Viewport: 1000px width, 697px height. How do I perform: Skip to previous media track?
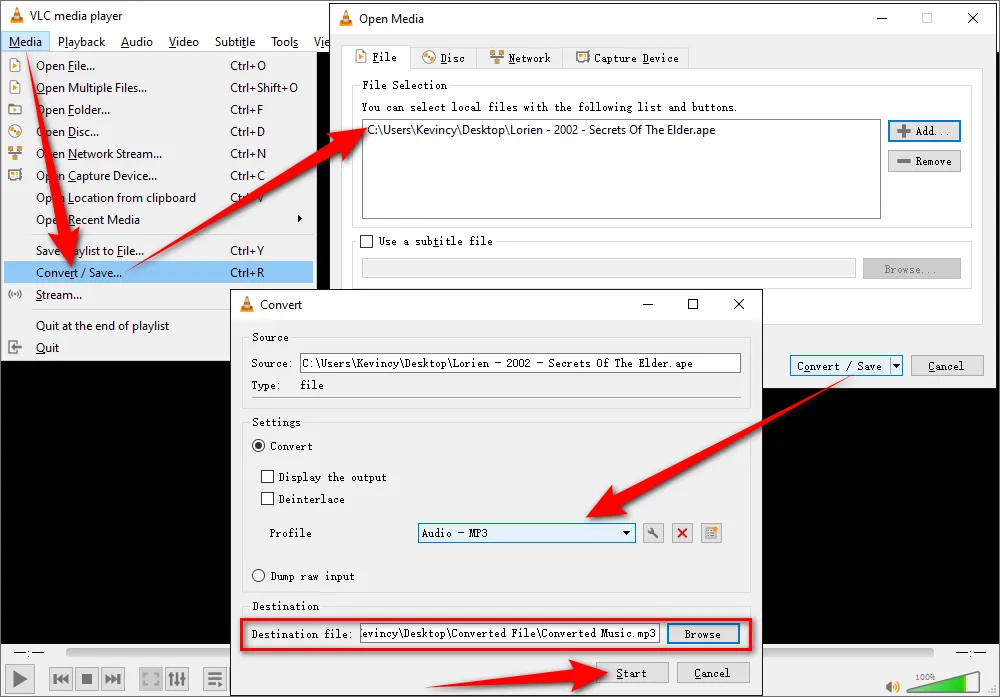point(61,679)
